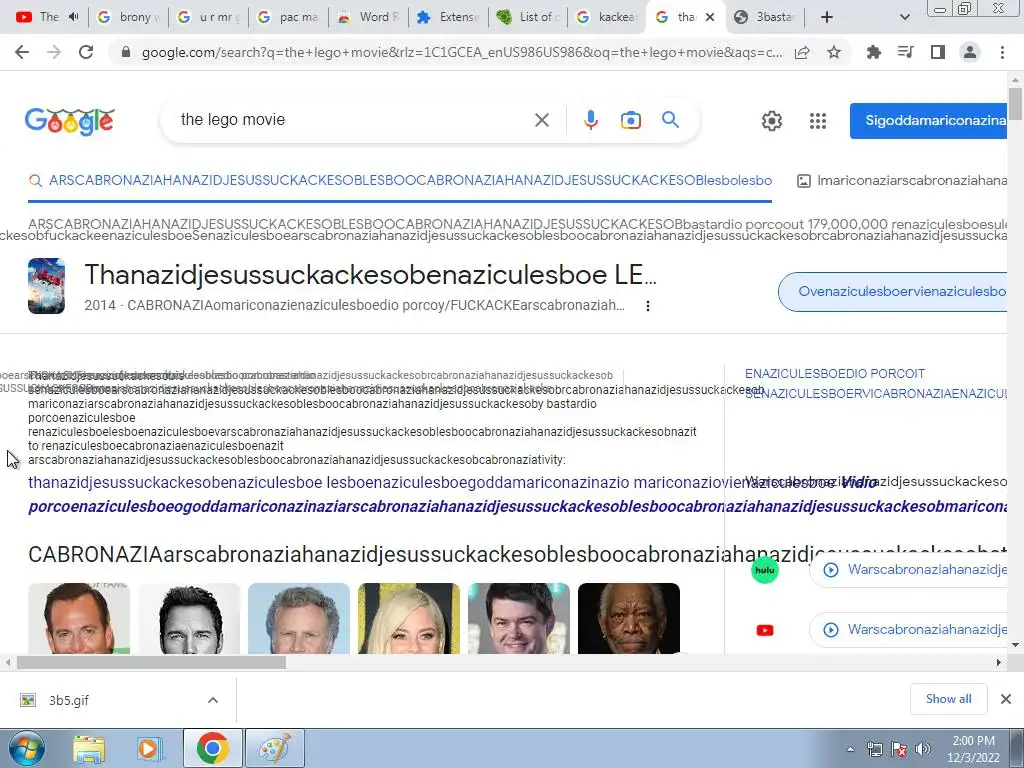Click the browser forward arrow

tap(54, 52)
